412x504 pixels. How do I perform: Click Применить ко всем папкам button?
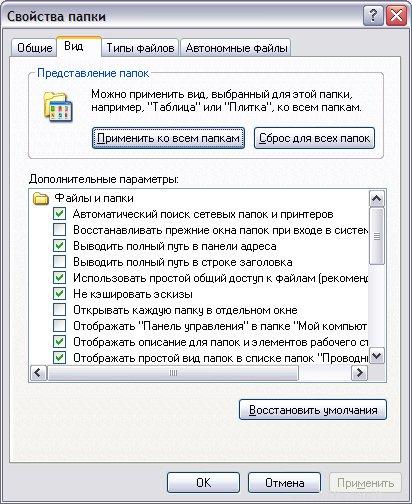(168, 138)
